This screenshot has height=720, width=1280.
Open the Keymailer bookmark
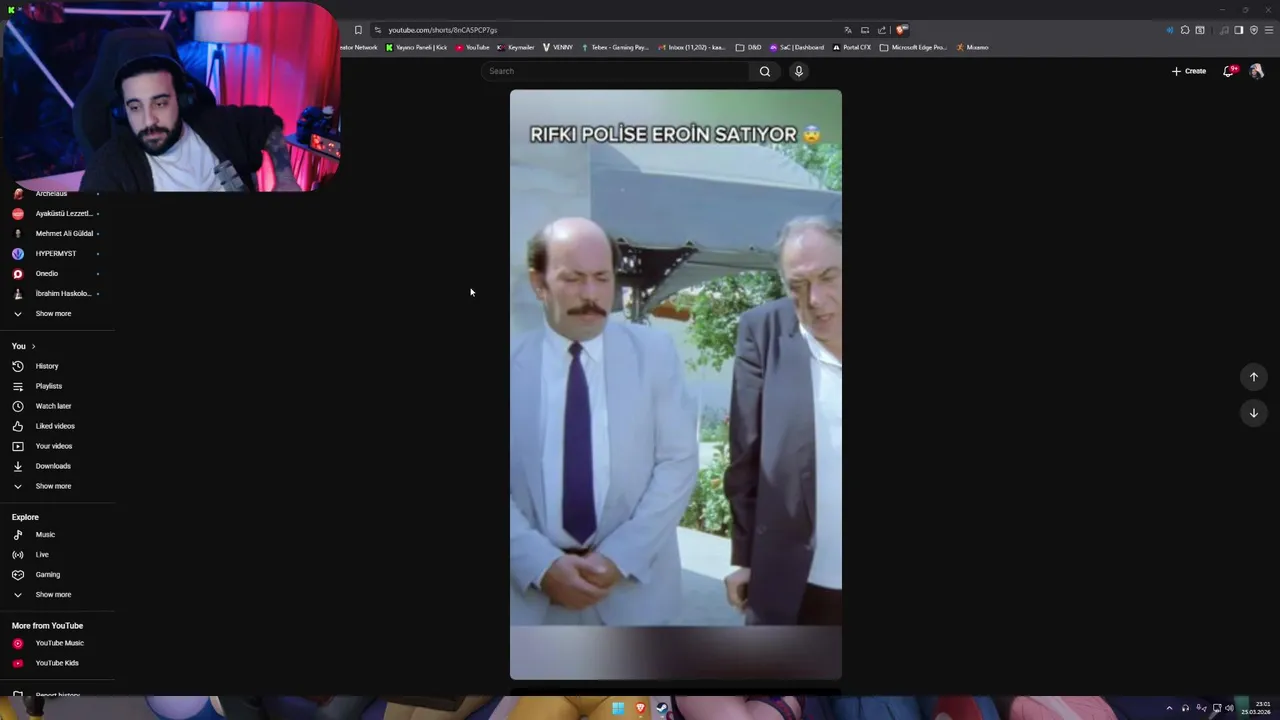point(515,47)
